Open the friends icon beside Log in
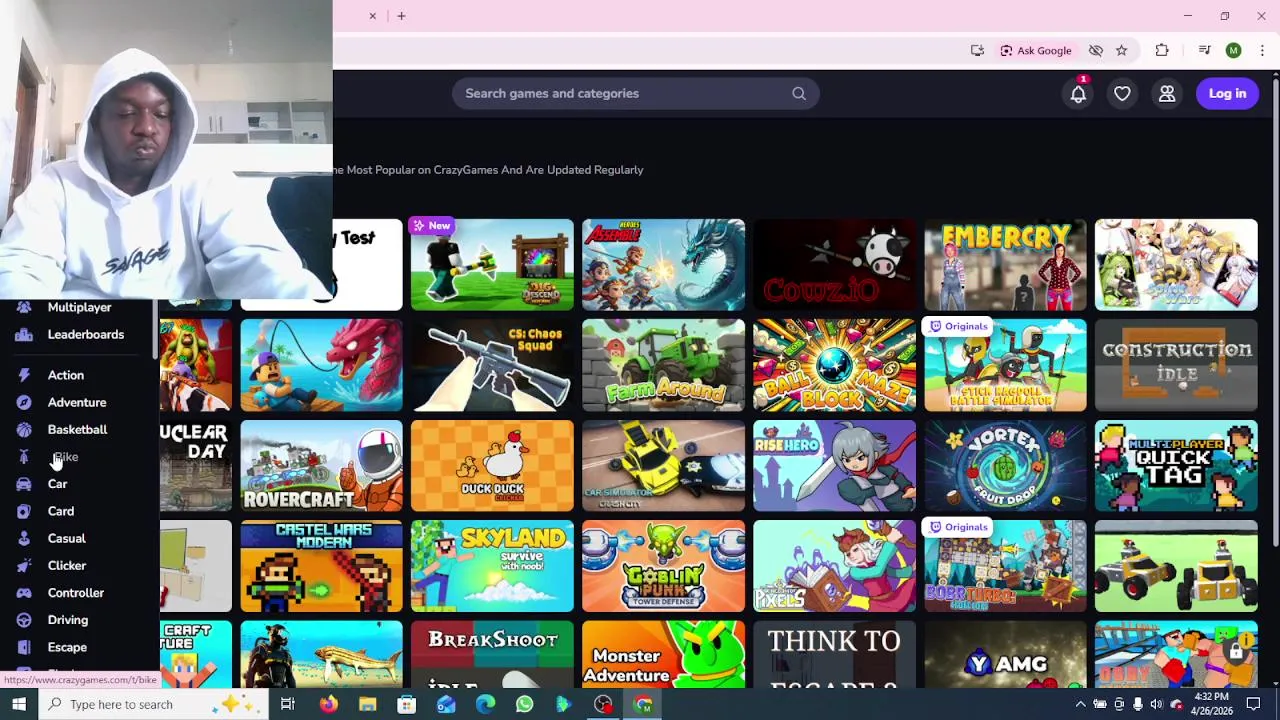 [1167, 93]
